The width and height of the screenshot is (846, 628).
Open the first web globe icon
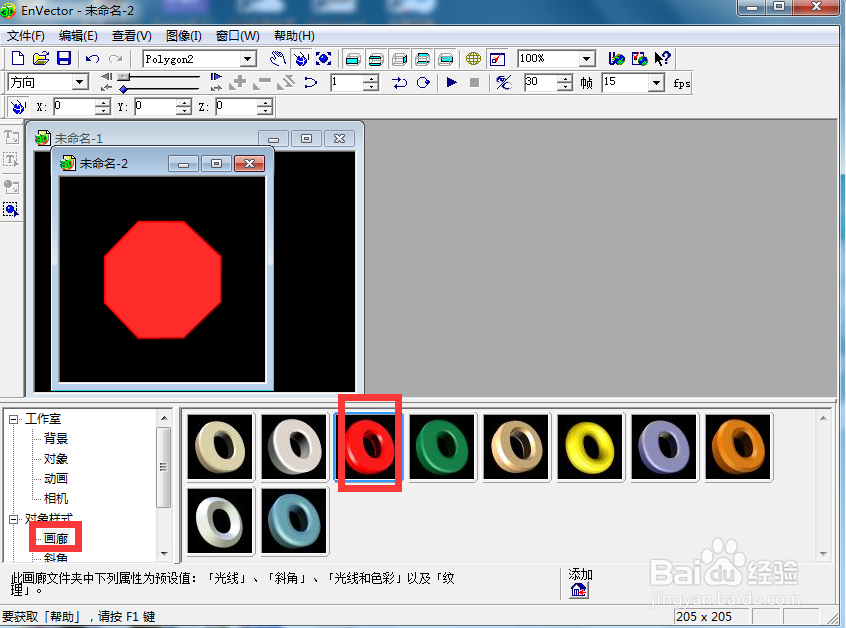point(616,58)
